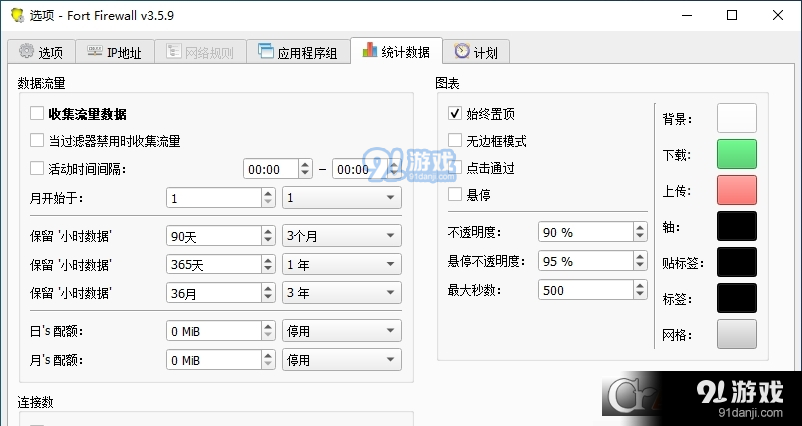Toggle 当过滤器禁用时收集流量 checkbox

point(37,140)
